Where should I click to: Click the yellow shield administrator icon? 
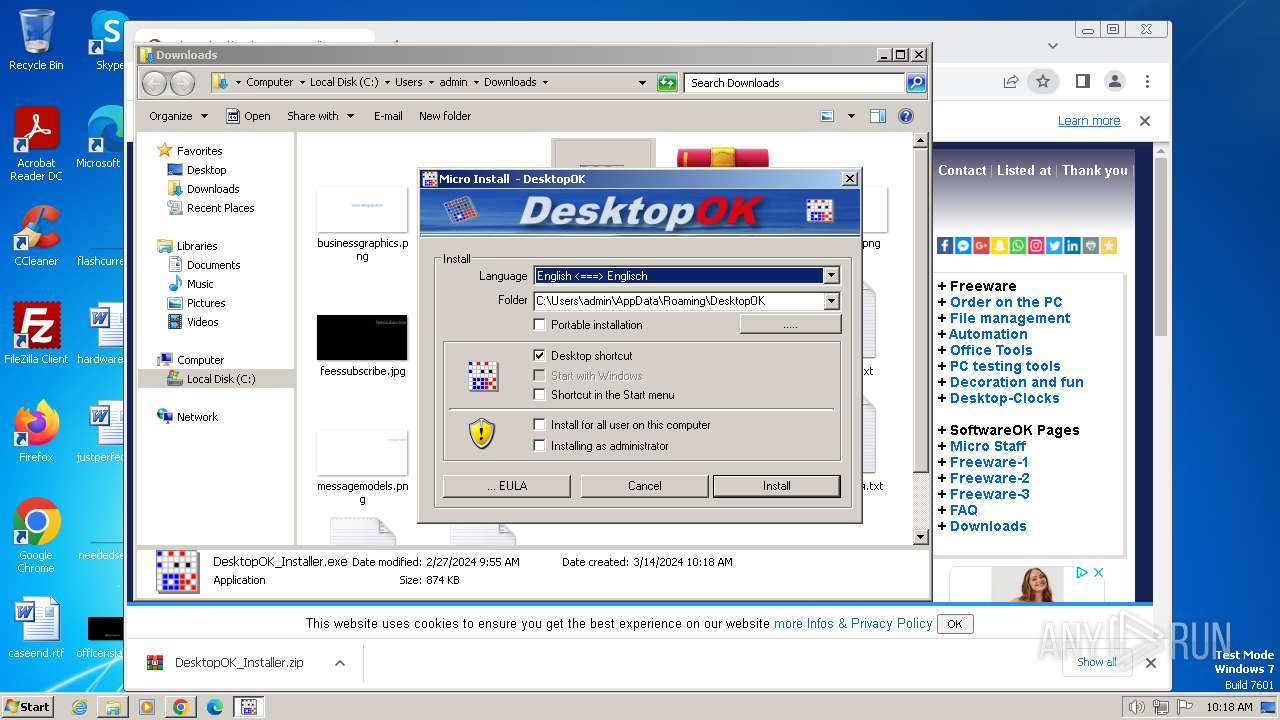[x=482, y=433]
